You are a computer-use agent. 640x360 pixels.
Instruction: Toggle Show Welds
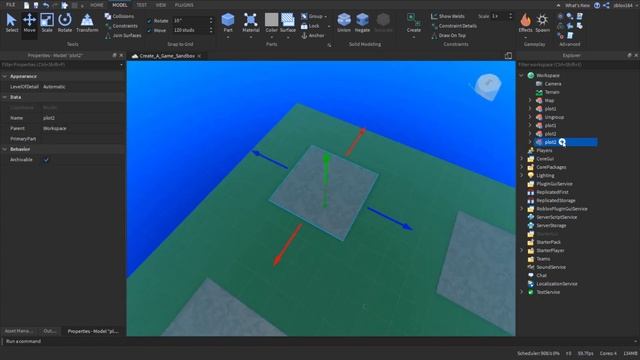coord(448,16)
